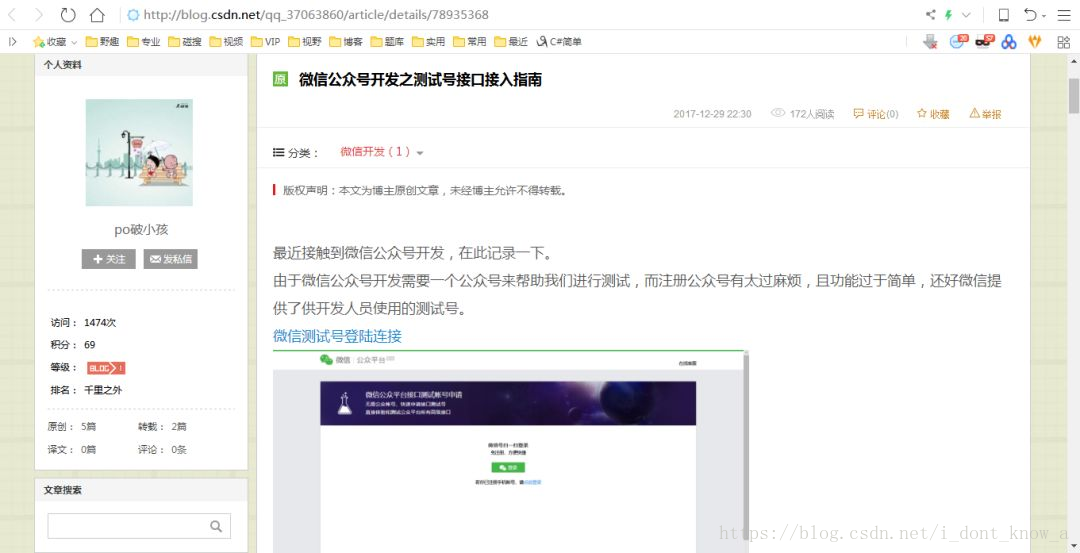Click the 发私信 private message button

click(x=171, y=259)
